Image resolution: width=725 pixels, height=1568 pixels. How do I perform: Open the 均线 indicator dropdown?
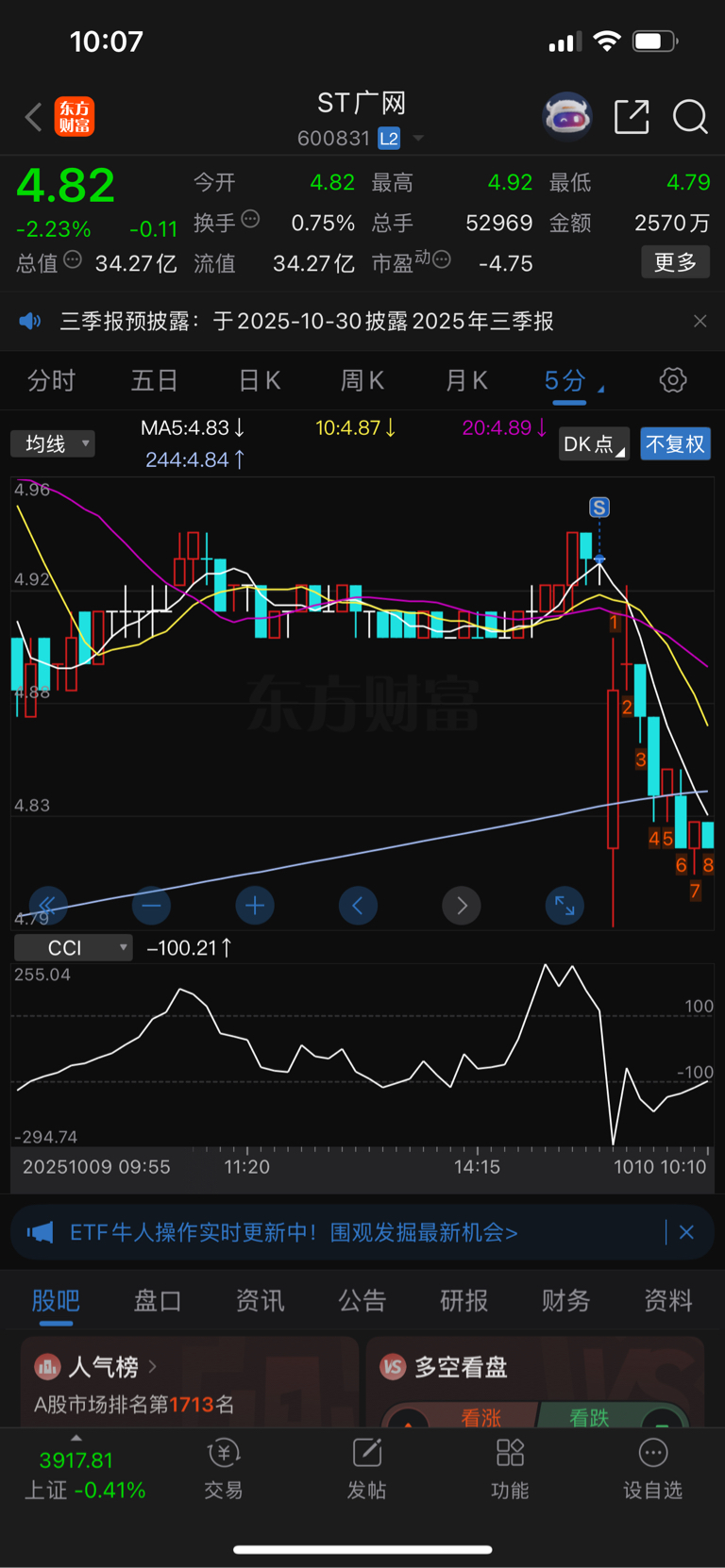[x=53, y=443]
